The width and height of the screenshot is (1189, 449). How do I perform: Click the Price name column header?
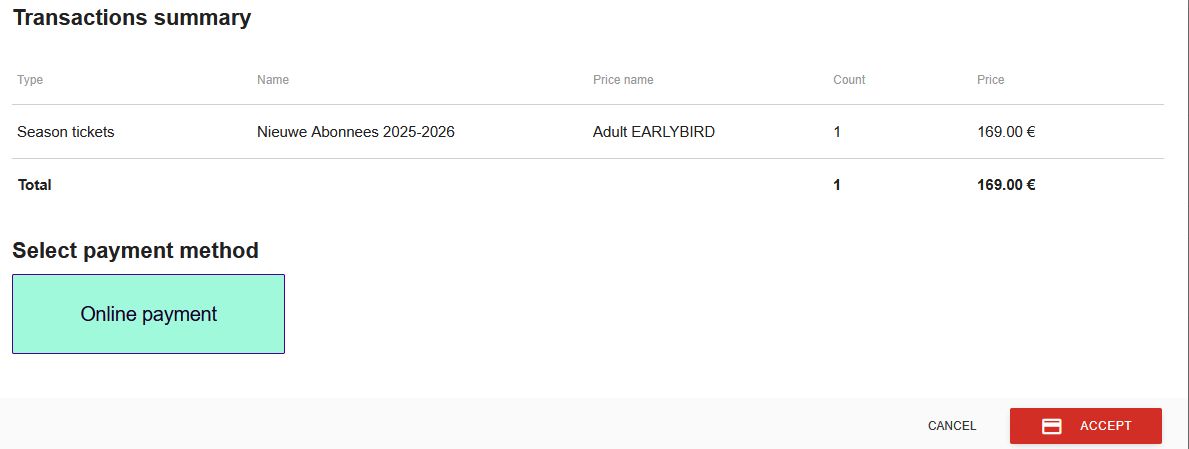pos(623,80)
